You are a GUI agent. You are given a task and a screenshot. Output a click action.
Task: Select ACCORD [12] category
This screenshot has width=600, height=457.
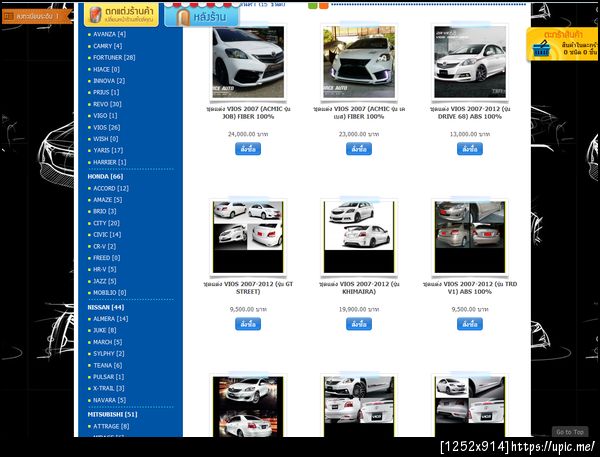pos(111,188)
